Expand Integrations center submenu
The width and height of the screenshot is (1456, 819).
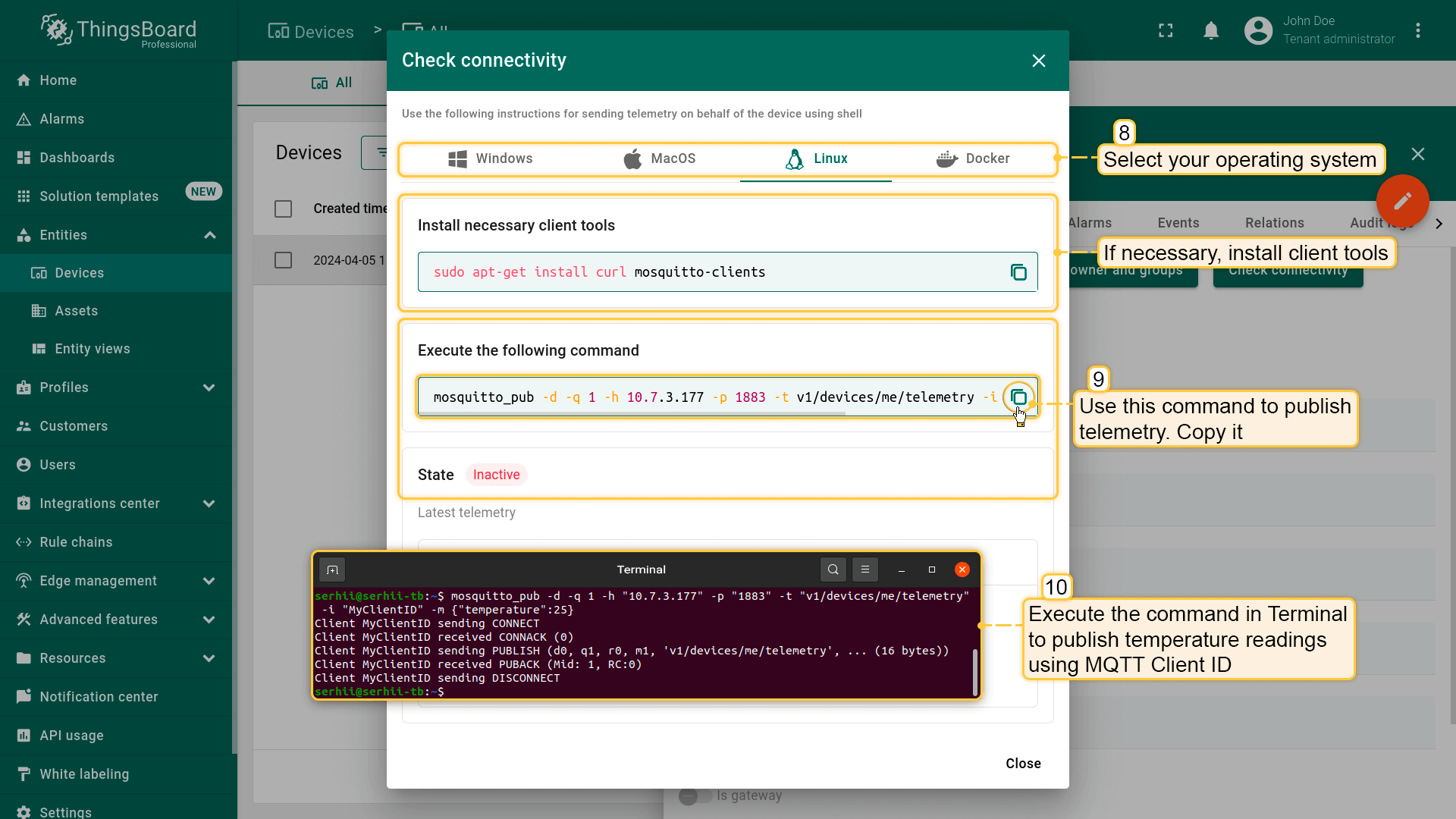209,504
